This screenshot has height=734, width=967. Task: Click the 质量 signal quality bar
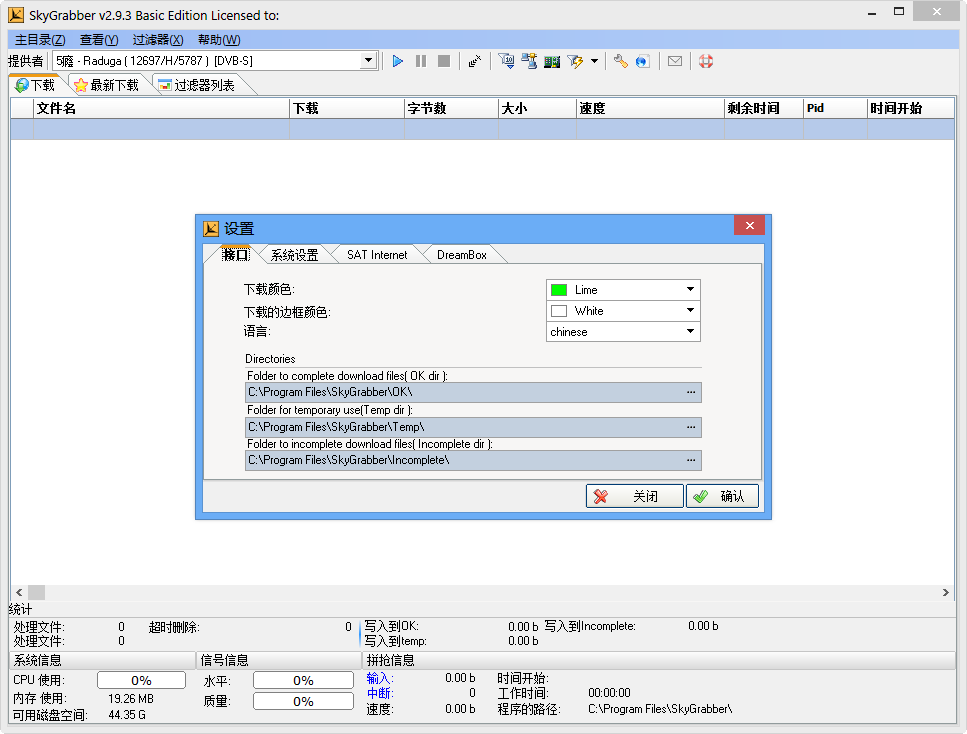click(303, 701)
